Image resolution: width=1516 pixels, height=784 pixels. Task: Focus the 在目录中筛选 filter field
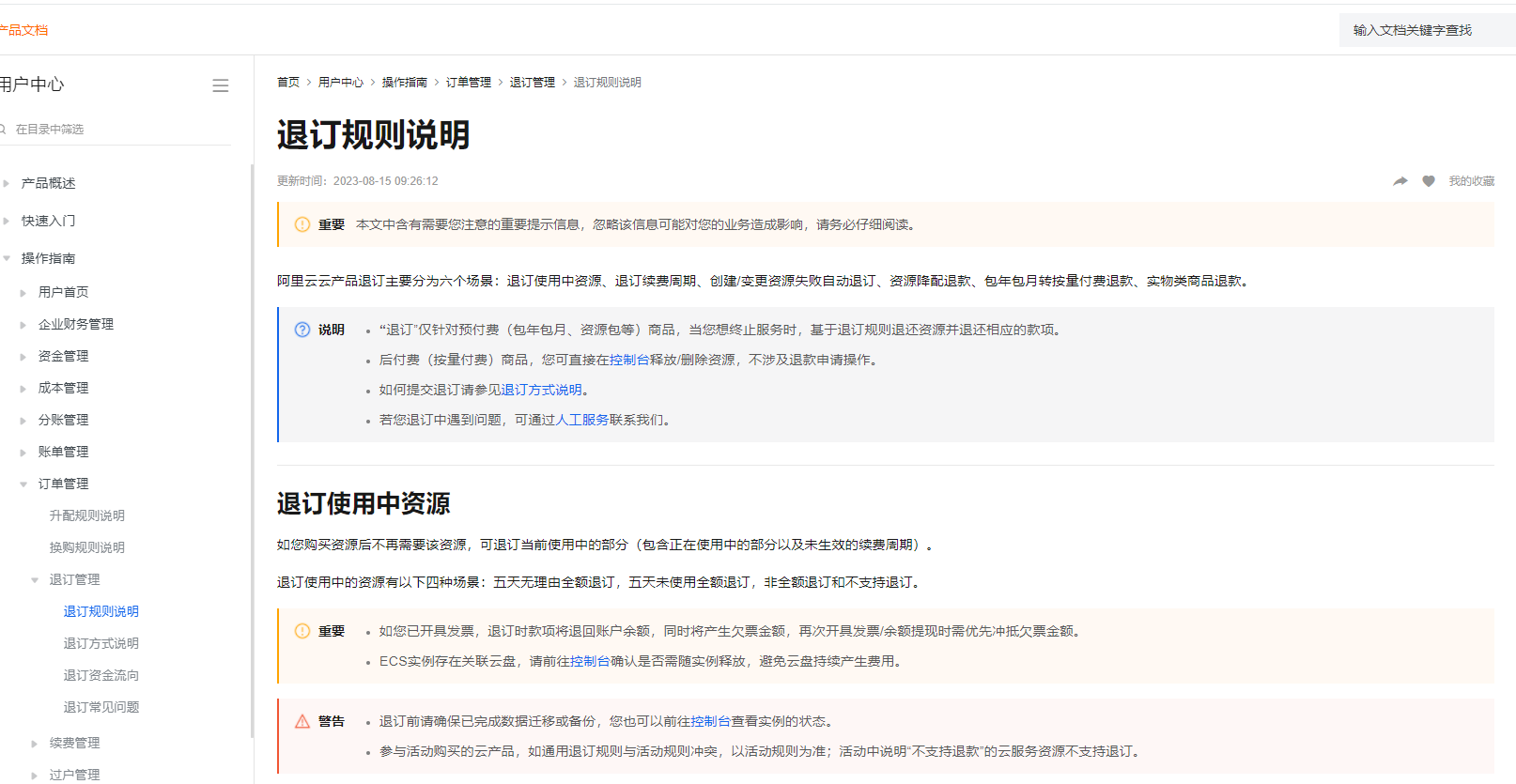(x=116, y=129)
